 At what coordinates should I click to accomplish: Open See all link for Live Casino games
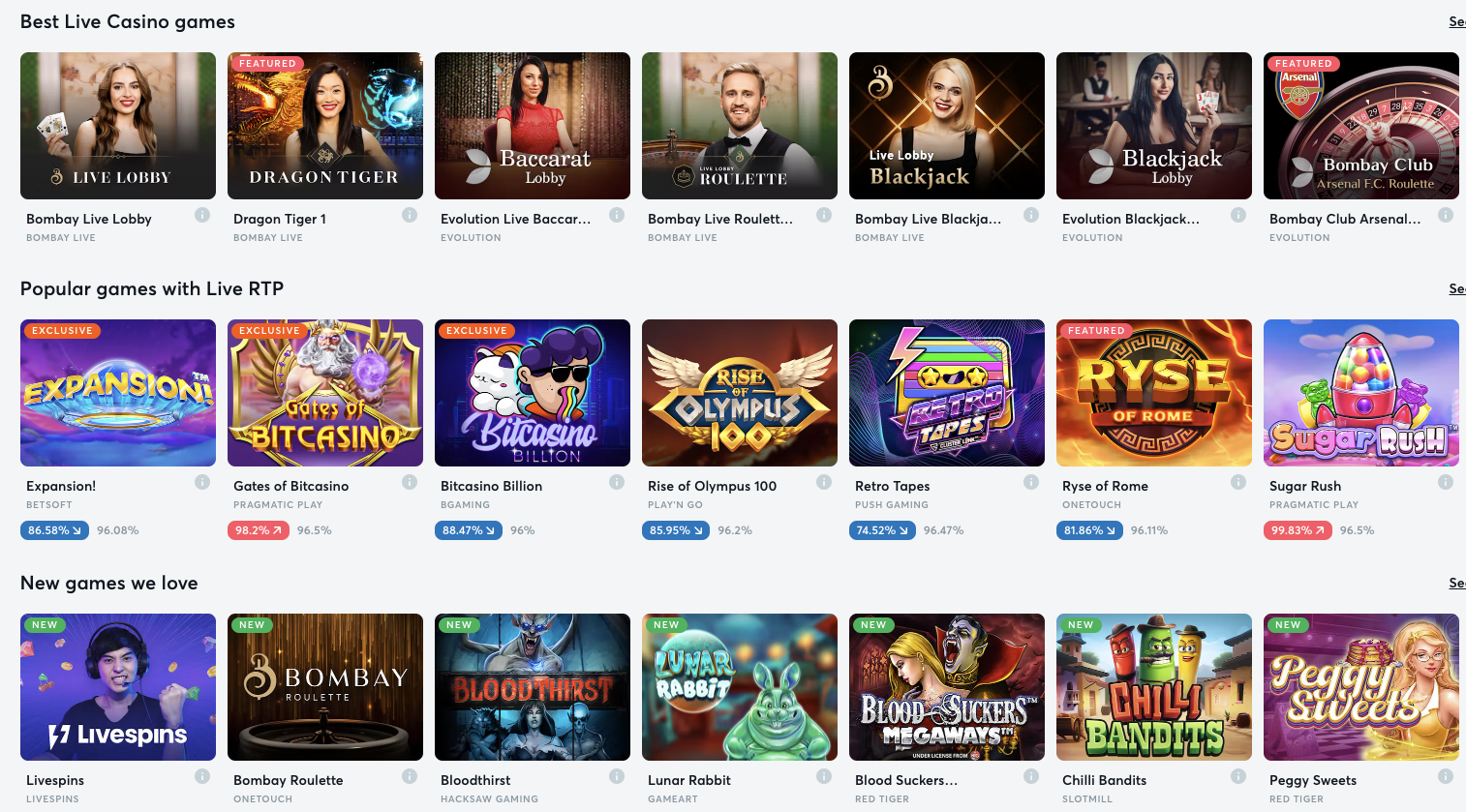pyautogui.click(x=1457, y=21)
